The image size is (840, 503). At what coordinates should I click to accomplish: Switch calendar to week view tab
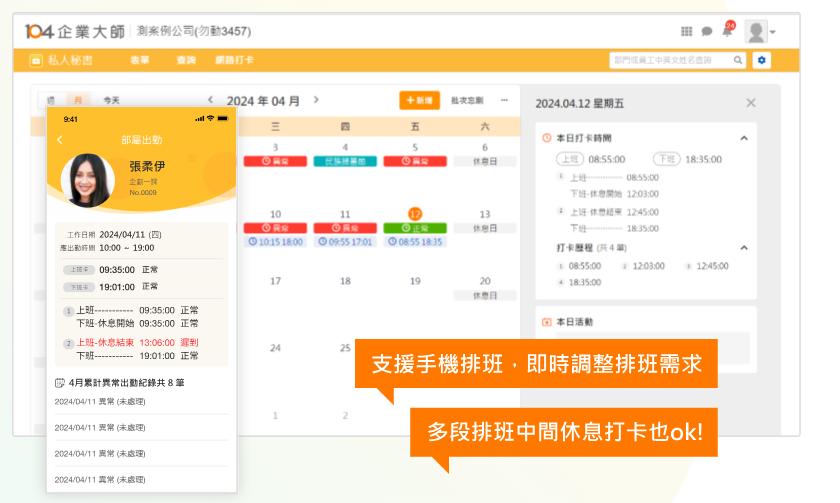coord(51,100)
